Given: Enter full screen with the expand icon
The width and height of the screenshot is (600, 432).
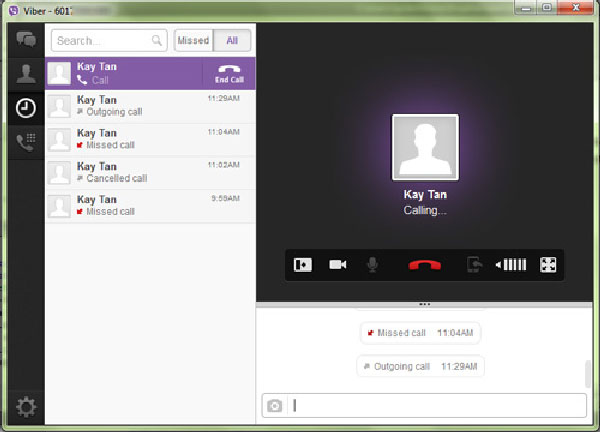Looking at the screenshot, I should tap(548, 265).
